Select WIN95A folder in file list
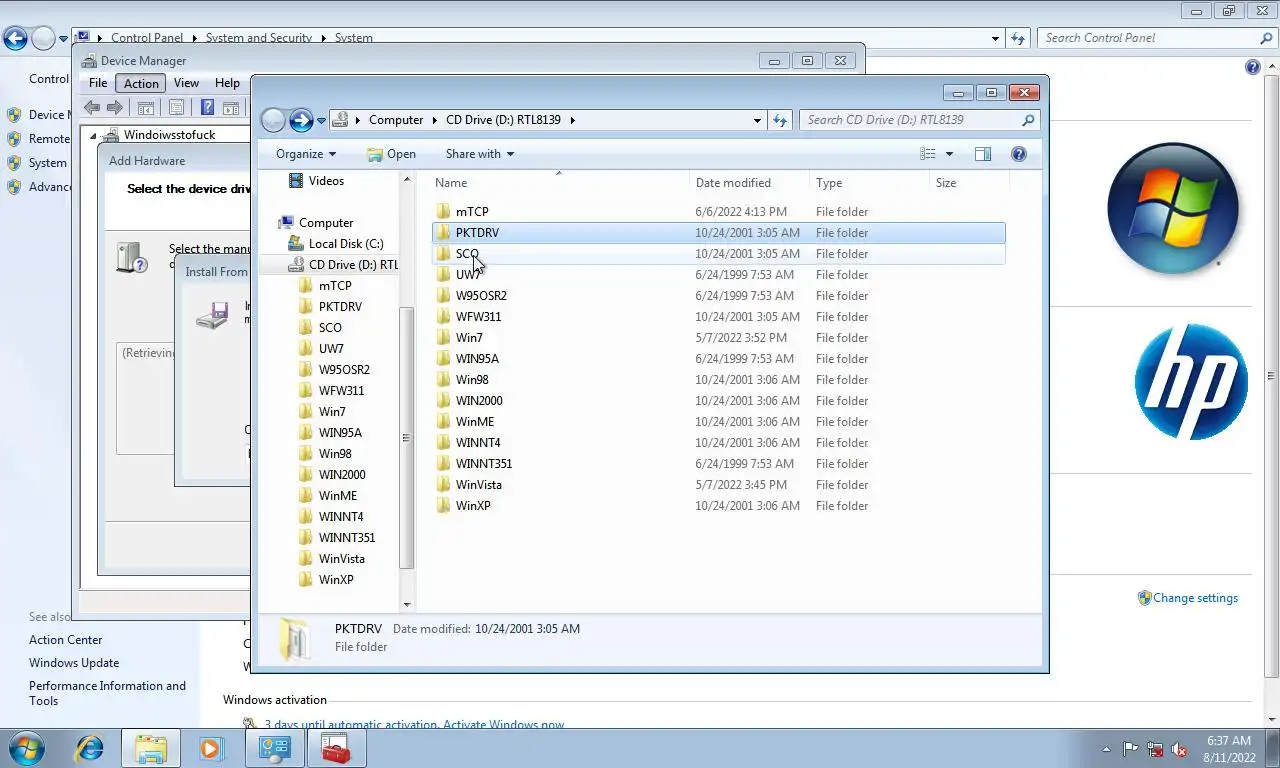The image size is (1280, 768). pyautogui.click(x=718, y=359)
